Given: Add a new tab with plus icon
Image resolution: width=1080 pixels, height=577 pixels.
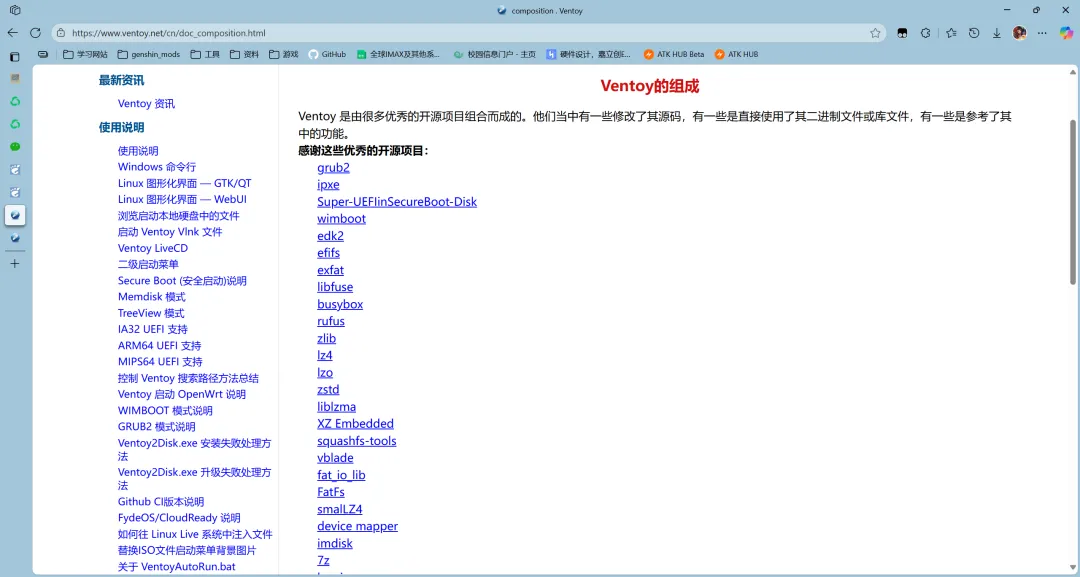Looking at the screenshot, I should click(14, 263).
